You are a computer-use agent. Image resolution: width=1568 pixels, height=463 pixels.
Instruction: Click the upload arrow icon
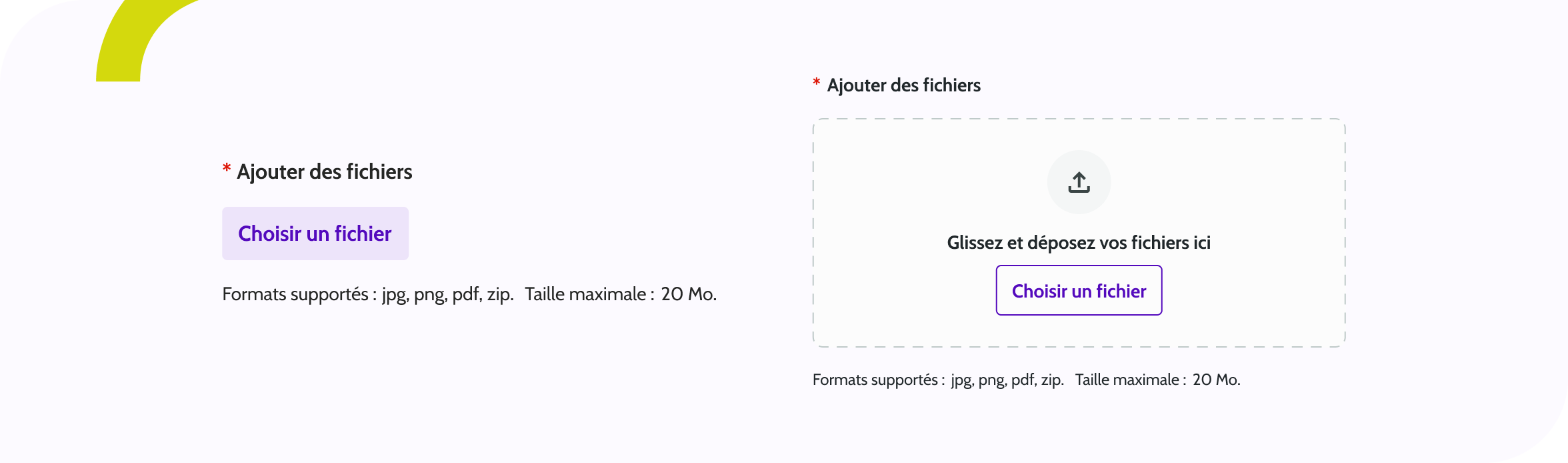1079,182
